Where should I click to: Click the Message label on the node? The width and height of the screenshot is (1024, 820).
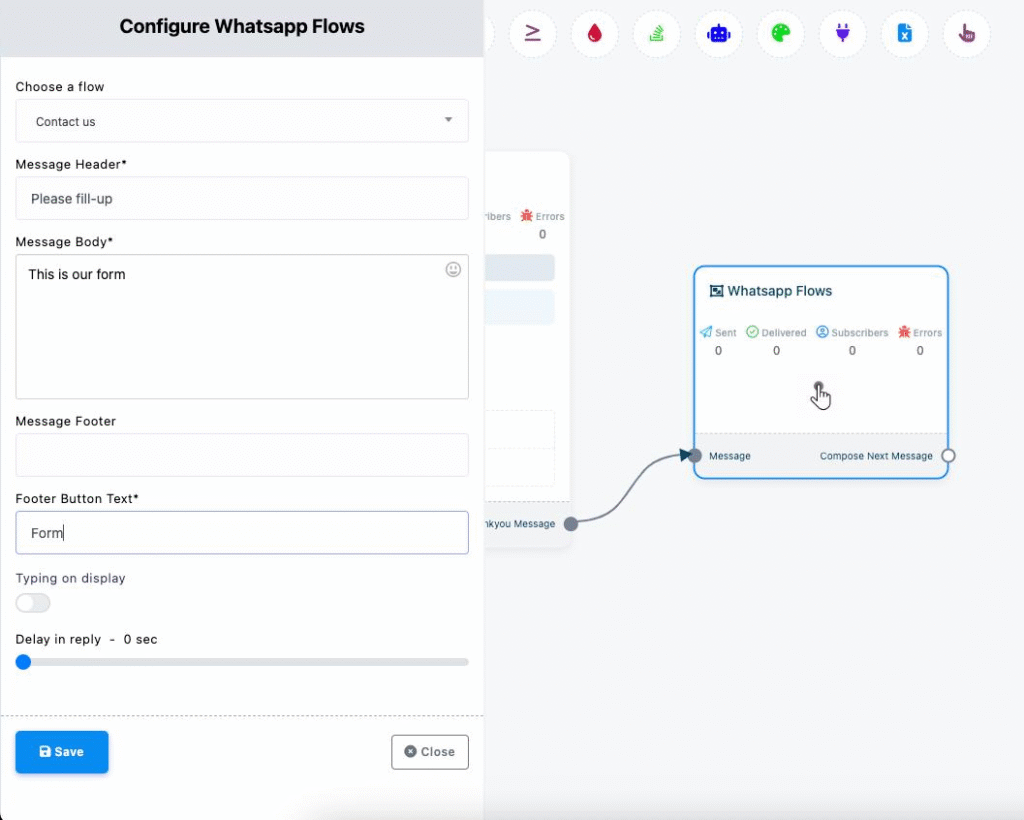729,456
